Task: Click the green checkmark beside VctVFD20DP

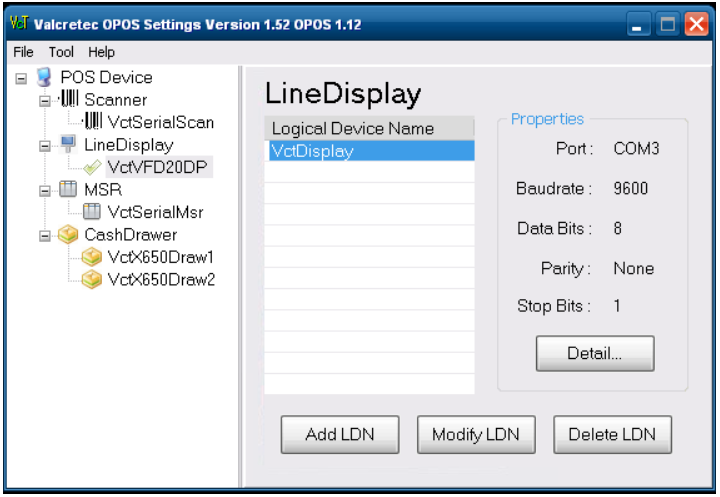Action: click(x=93, y=167)
